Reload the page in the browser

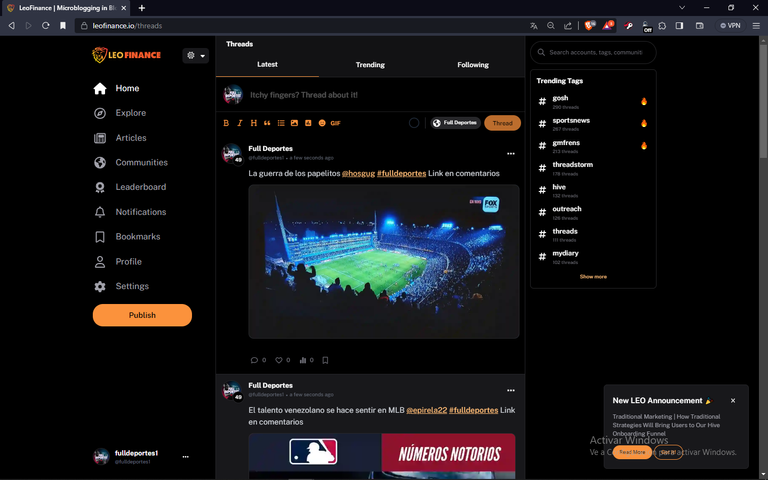point(46,25)
